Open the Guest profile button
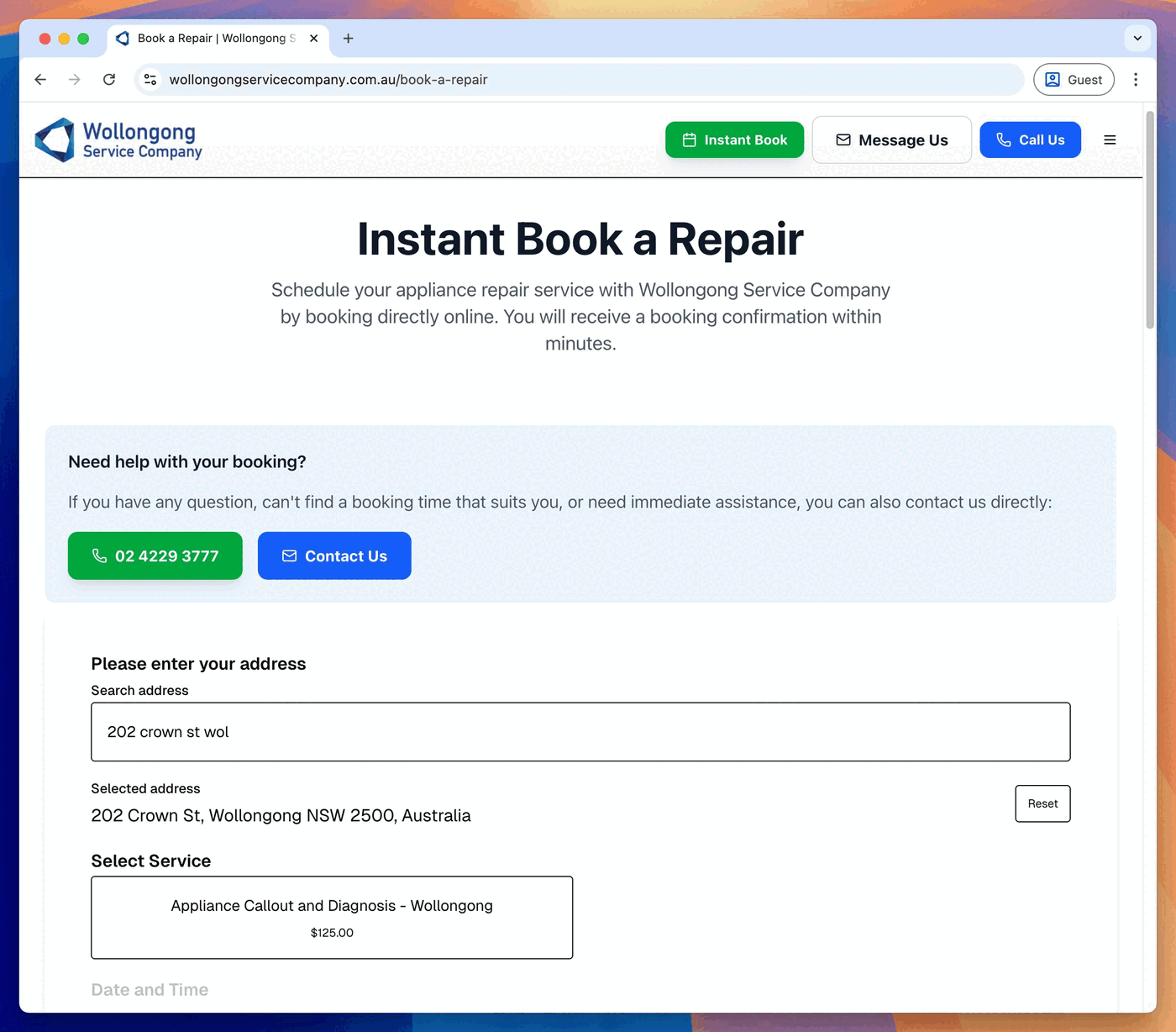Image resolution: width=1176 pixels, height=1032 pixels. [x=1074, y=80]
